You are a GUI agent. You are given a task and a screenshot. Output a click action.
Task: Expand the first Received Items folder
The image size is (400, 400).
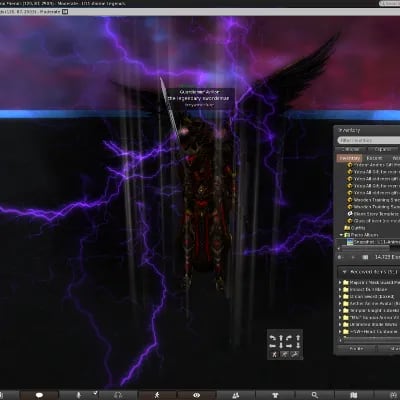(x=340, y=282)
